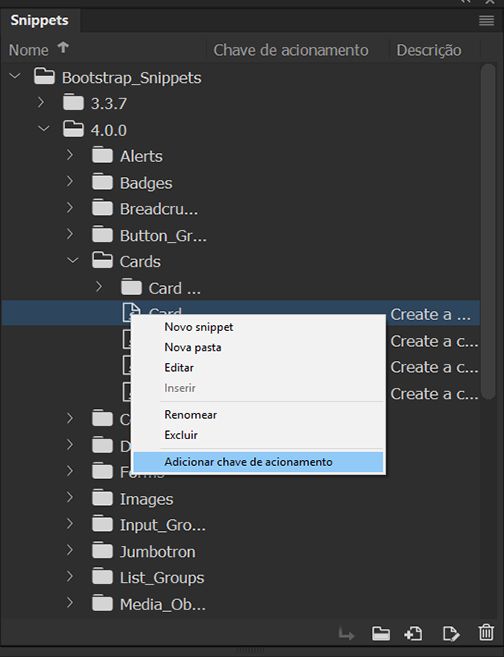This screenshot has height=657, width=504.
Task: Click the Bootstrap_Snippets folder icon
Action: (44, 77)
